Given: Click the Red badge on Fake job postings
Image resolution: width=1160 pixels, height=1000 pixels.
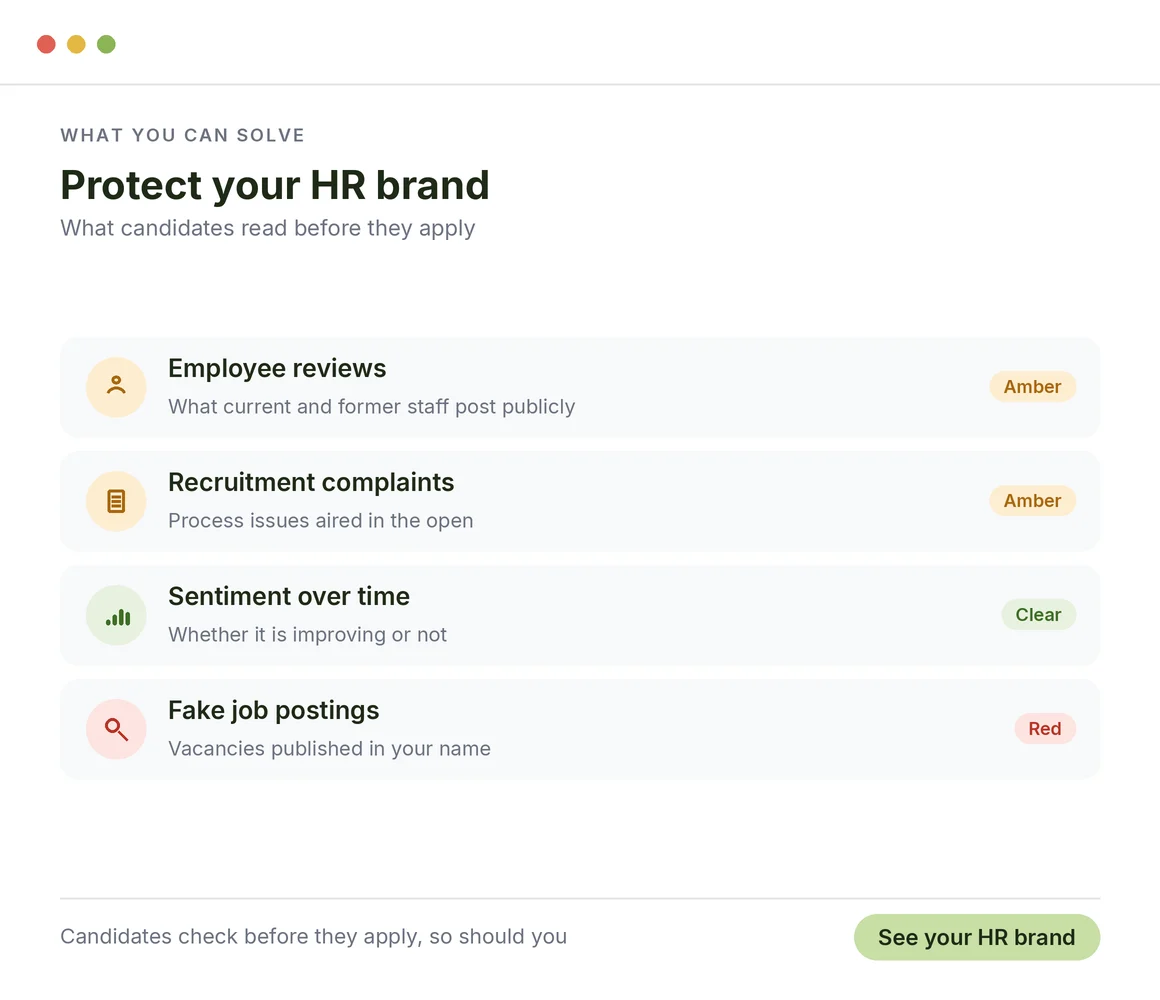Looking at the screenshot, I should [x=1045, y=729].
